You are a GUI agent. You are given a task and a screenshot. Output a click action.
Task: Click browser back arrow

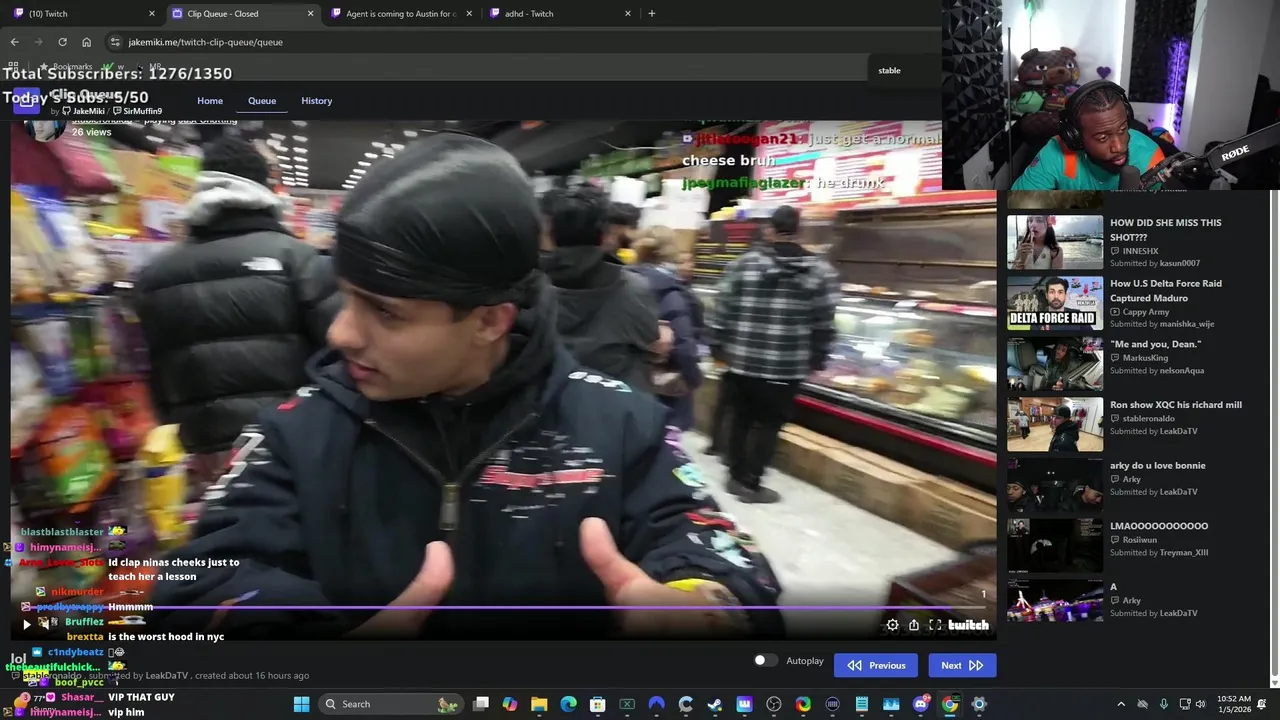14,42
